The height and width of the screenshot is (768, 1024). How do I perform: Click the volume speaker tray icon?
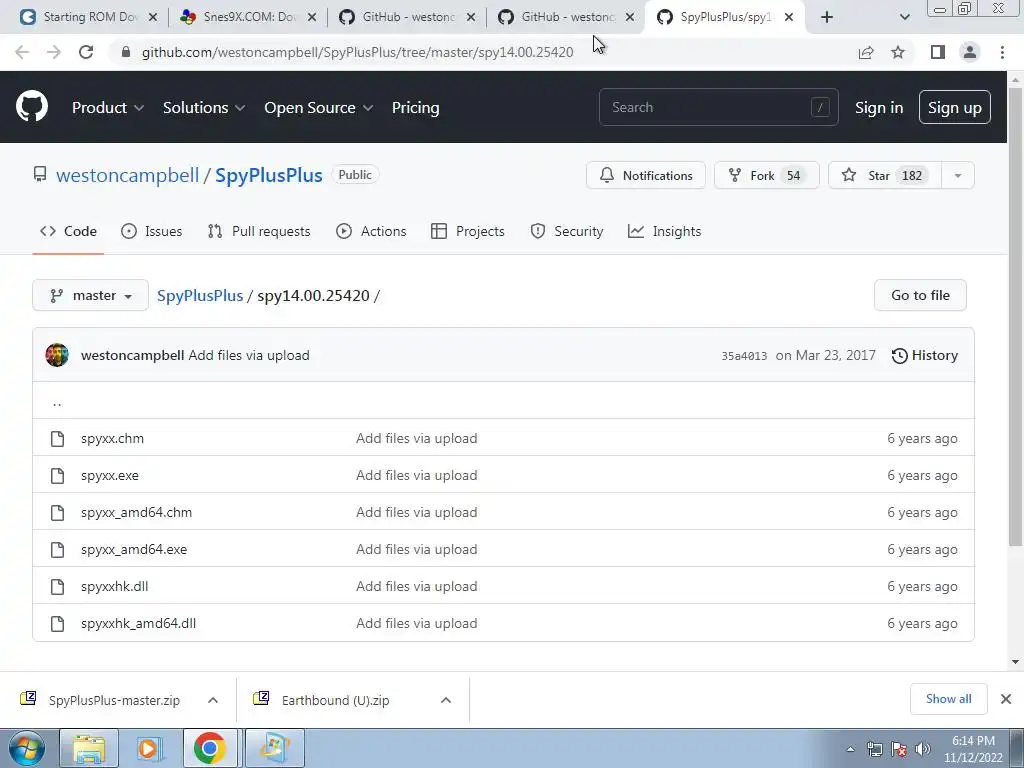point(923,749)
